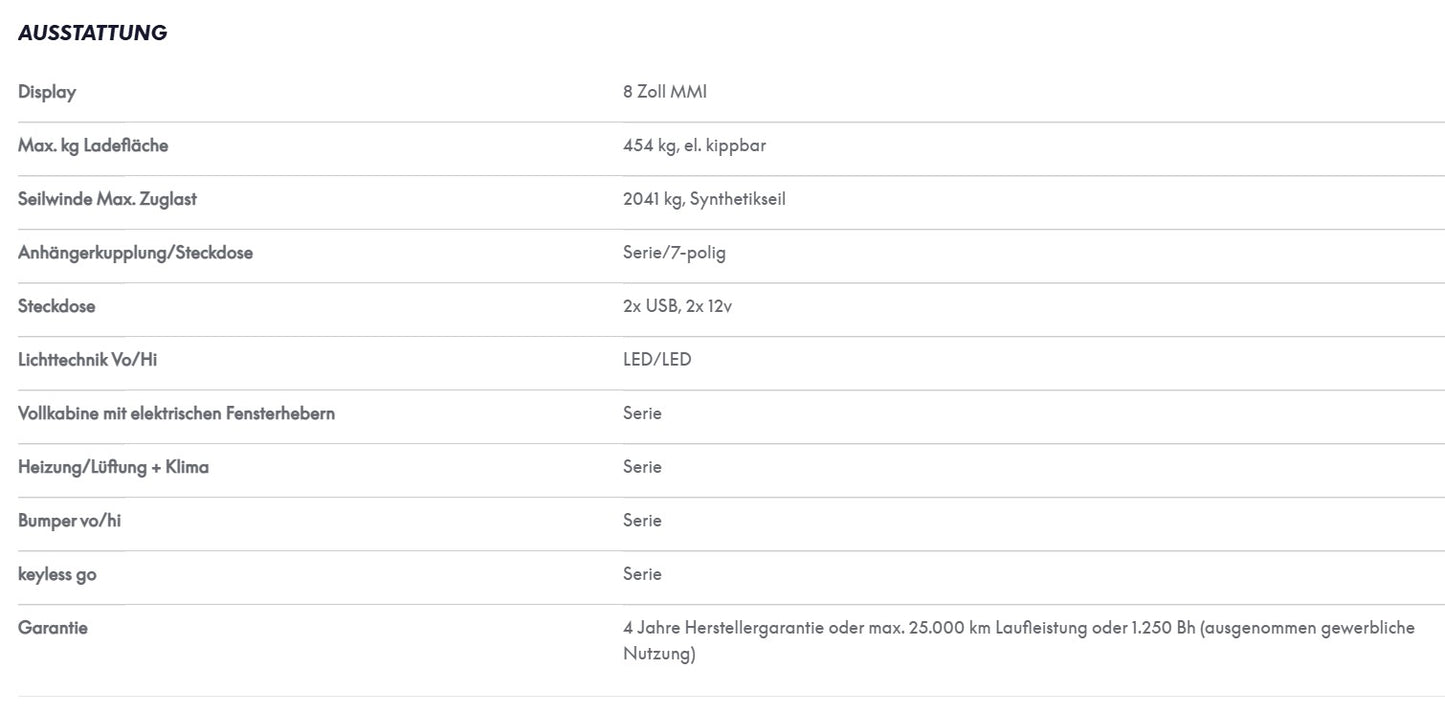Select the Max. kg Ladefläche label

tap(93, 146)
